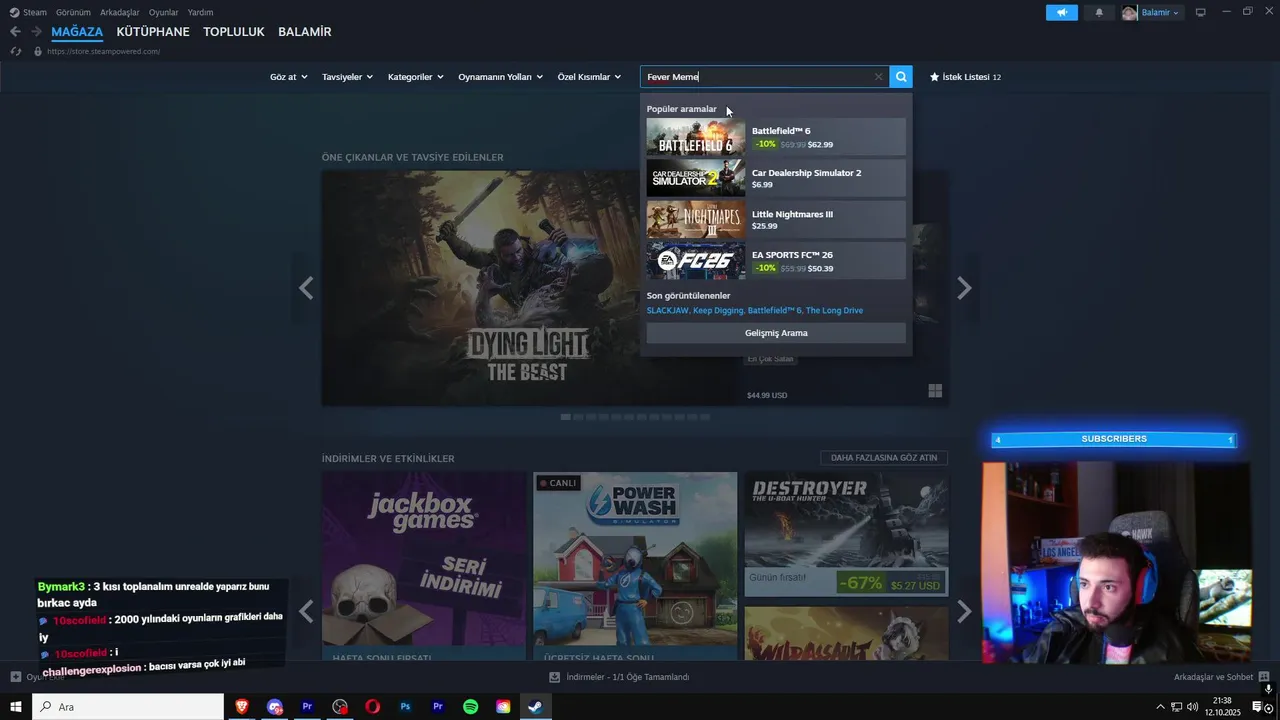Open the Balamir account dropdown
Viewport: 1280px width, 720px height.
click(x=1160, y=13)
